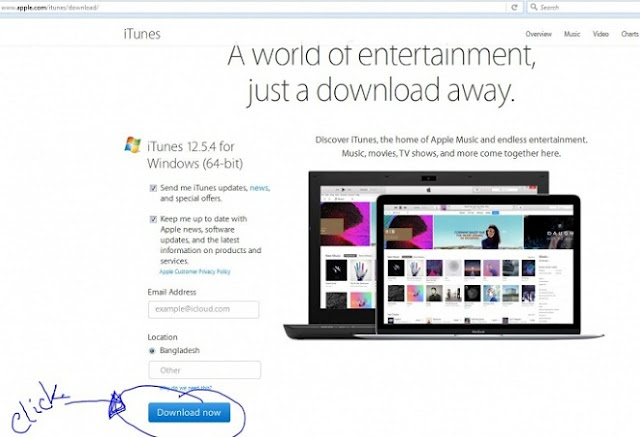Focus the Email Address input field
Screen dimensions: 640x437
tap(204, 309)
